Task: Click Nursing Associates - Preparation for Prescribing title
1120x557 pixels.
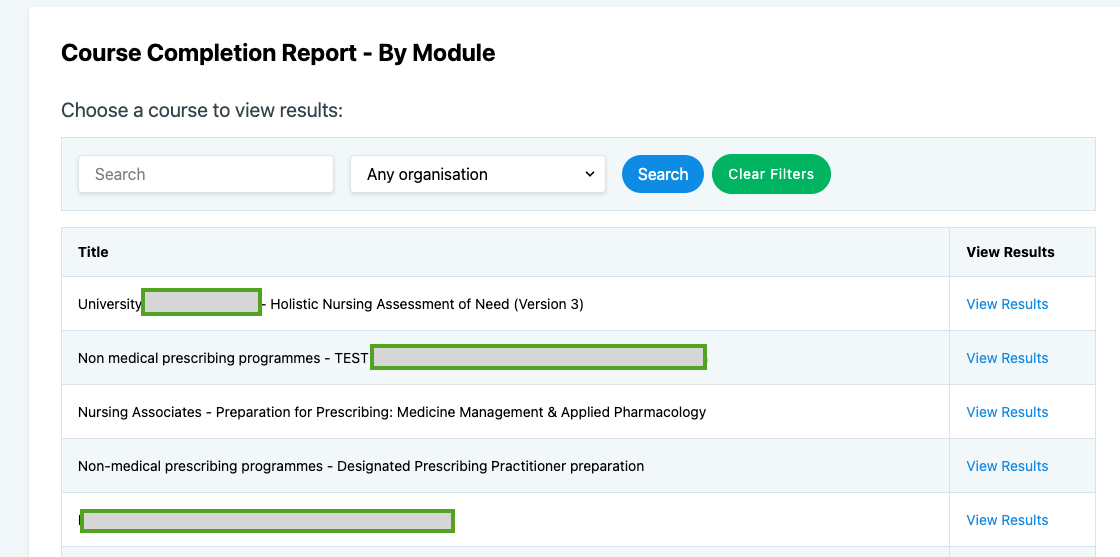Action: [392, 412]
